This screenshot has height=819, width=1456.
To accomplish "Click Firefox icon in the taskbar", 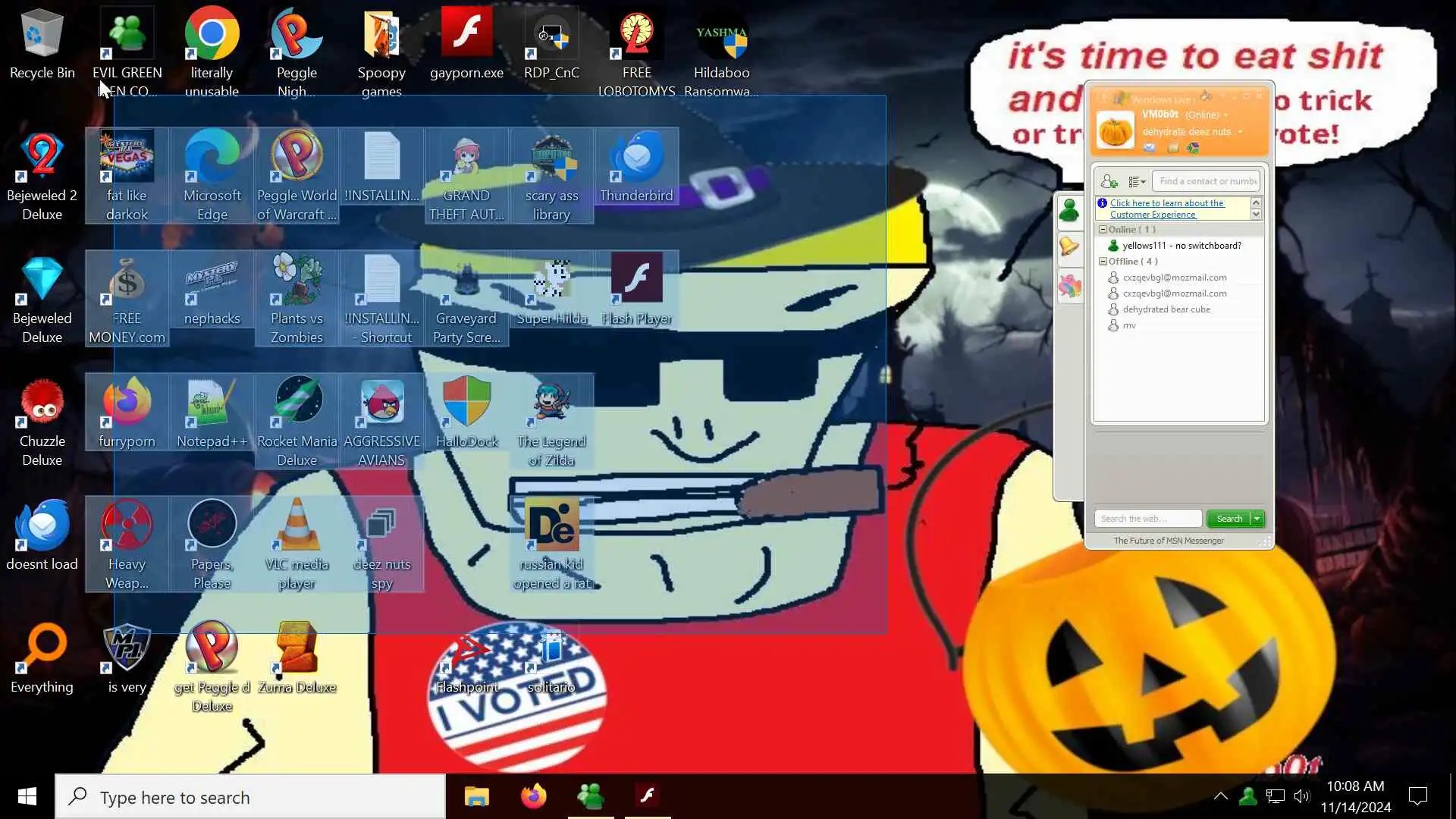I will click(x=533, y=796).
